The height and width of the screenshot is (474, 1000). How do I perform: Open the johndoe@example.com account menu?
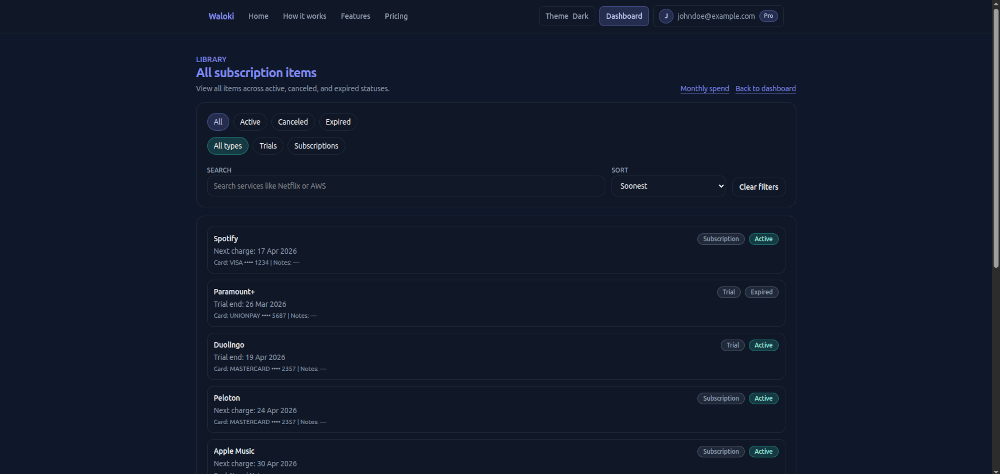[716, 16]
